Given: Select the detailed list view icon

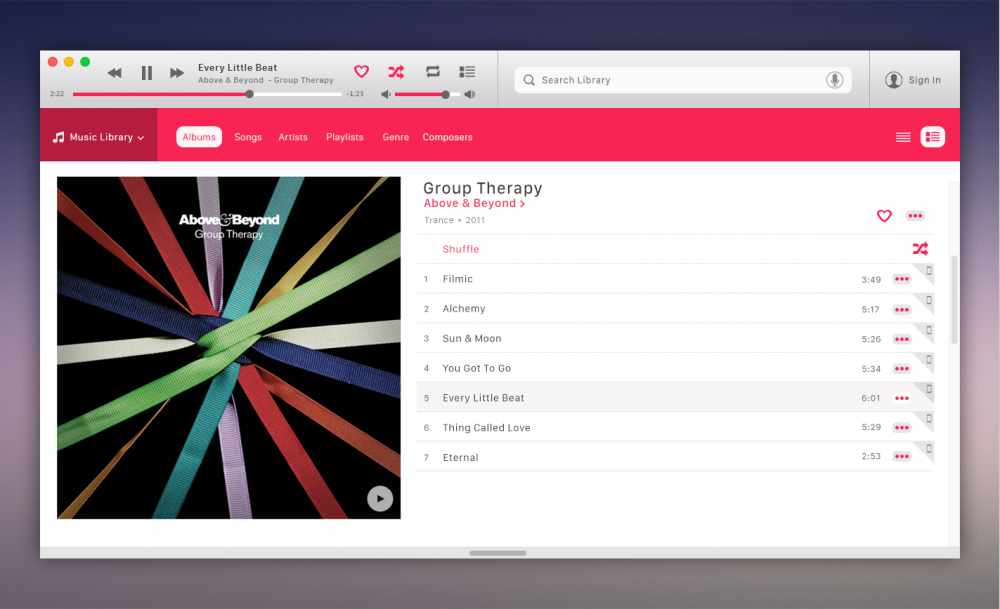Looking at the screenshot, I should (932, 137).
